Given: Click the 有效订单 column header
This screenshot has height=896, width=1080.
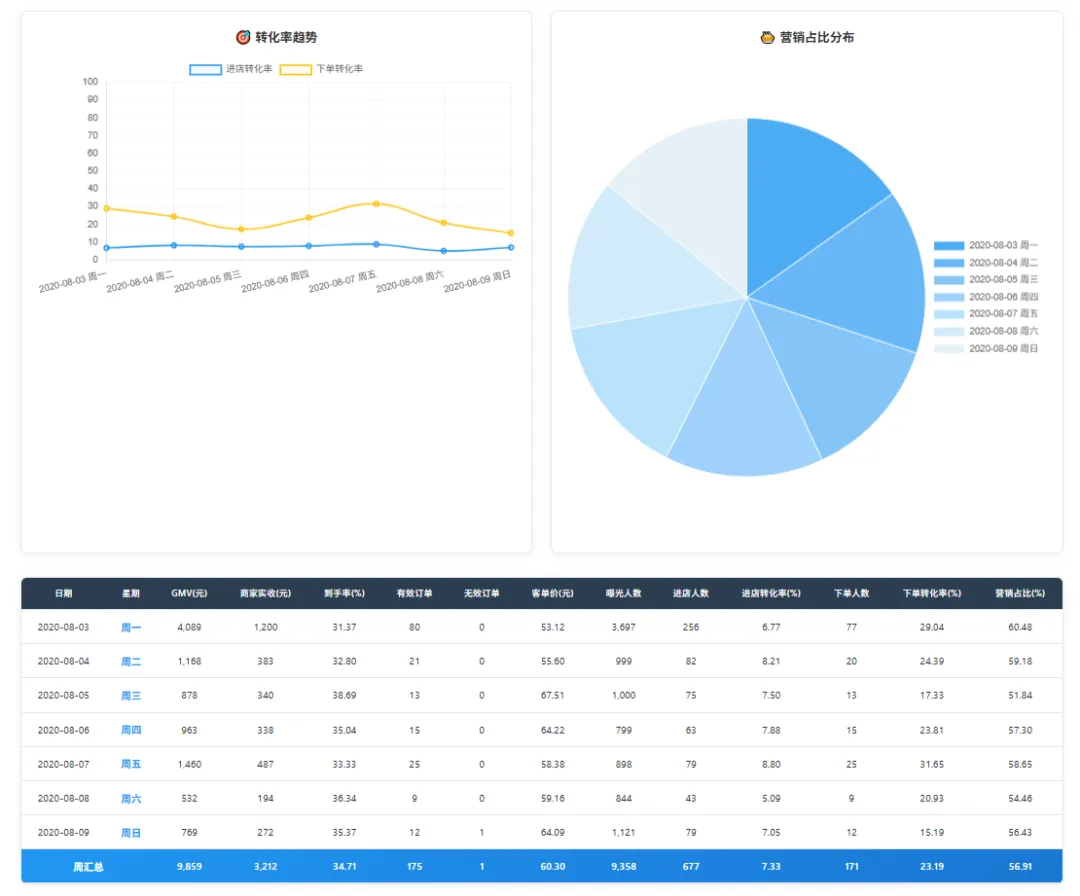Looking at the screenshot, I should [415, 593].
